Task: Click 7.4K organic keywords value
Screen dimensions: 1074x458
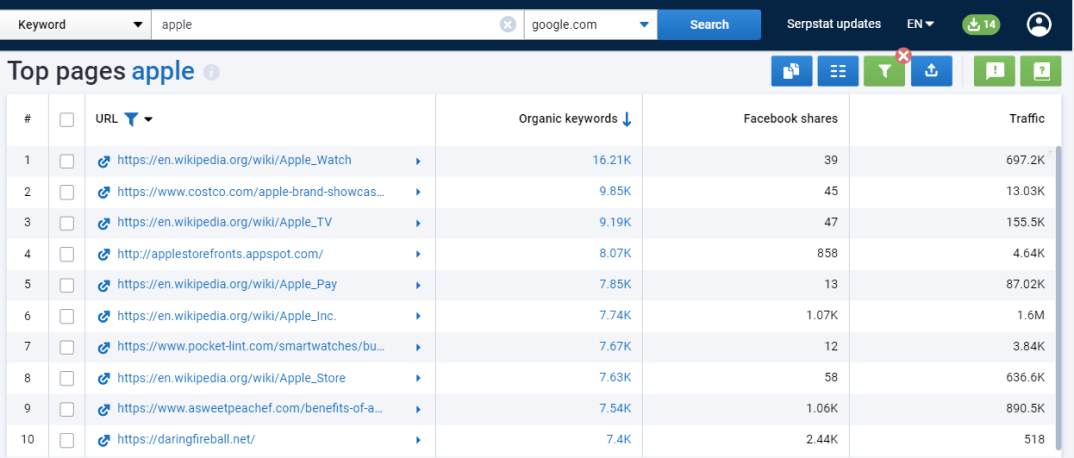Action: click(x=617, y=440)
